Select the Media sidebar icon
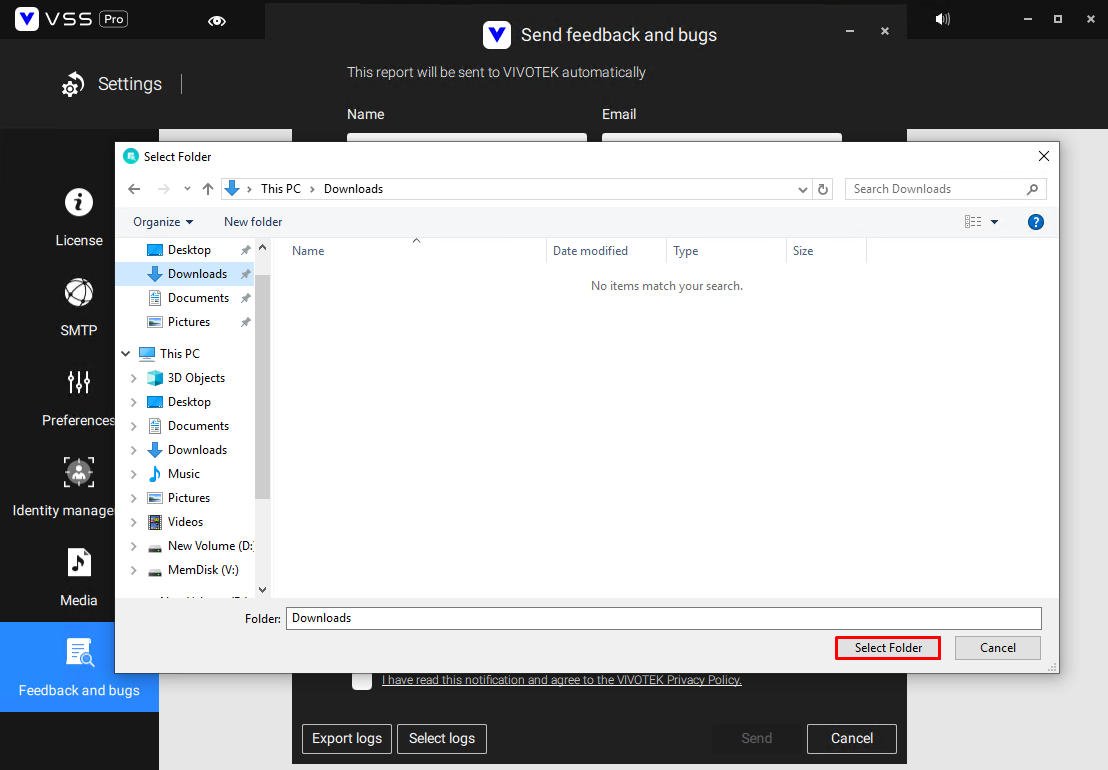Image resolution: width=1108 pixels, height=770 pixels. coord(79,562)
